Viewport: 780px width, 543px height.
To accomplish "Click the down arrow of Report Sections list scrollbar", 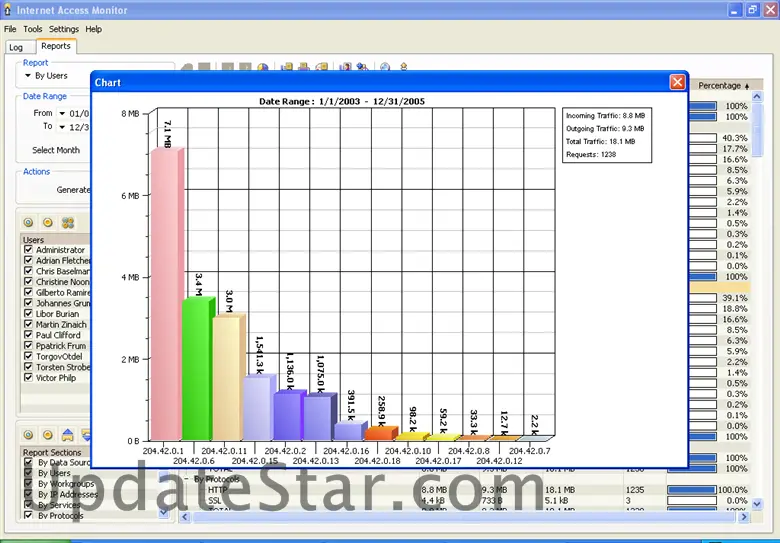I will [x=164, y=512].
